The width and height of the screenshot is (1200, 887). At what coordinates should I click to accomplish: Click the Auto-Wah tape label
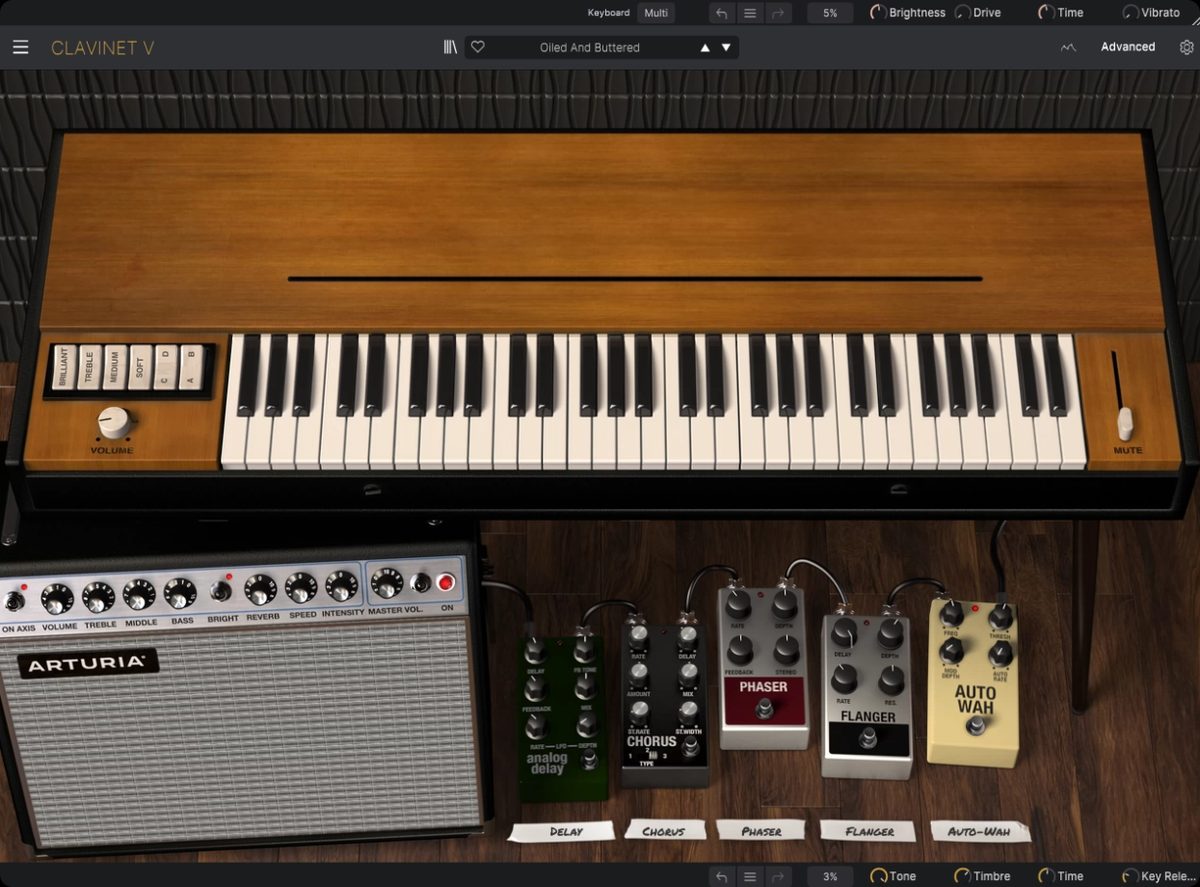[980, 831]
